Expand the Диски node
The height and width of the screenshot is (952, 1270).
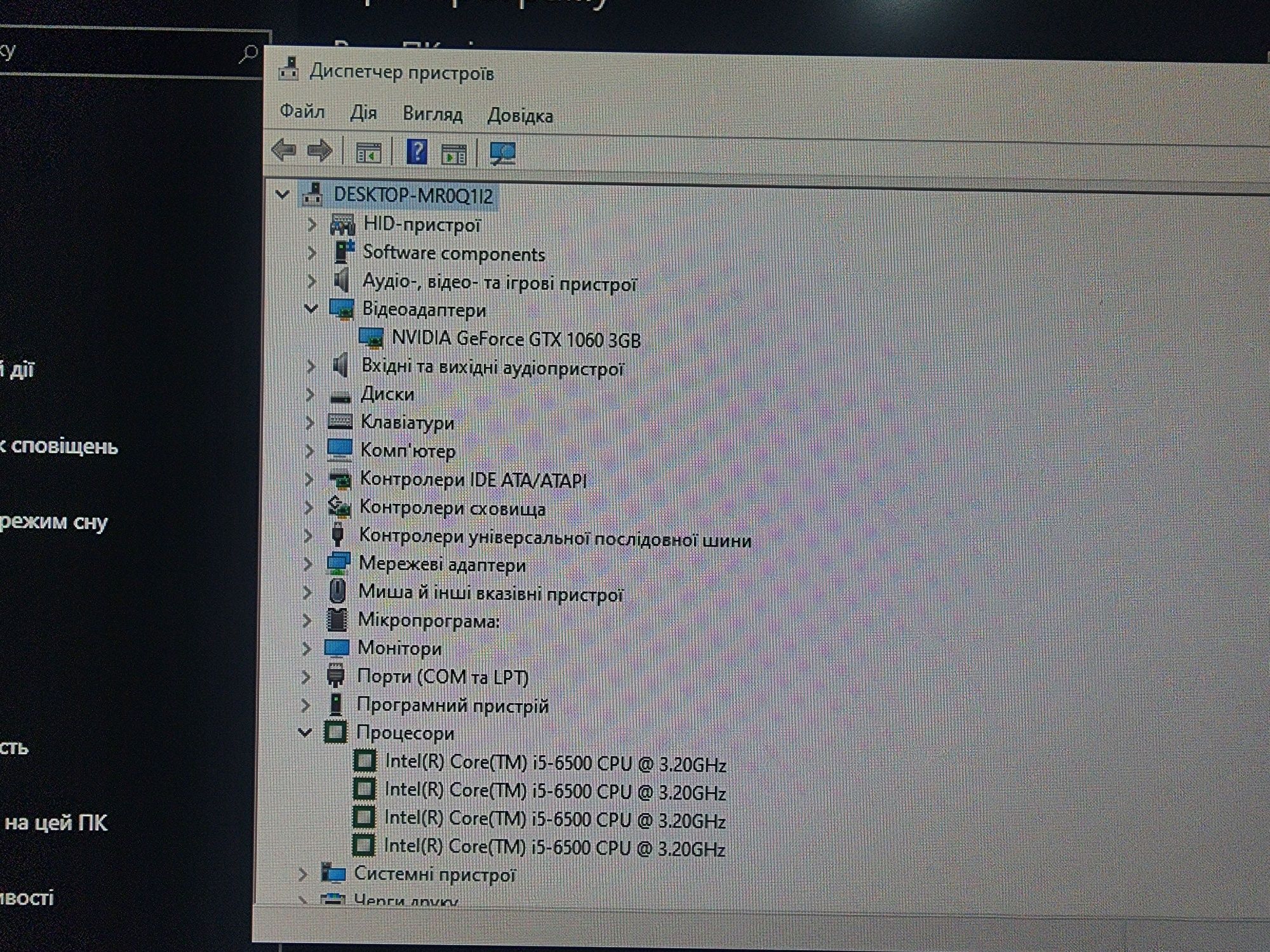point(309,394)
